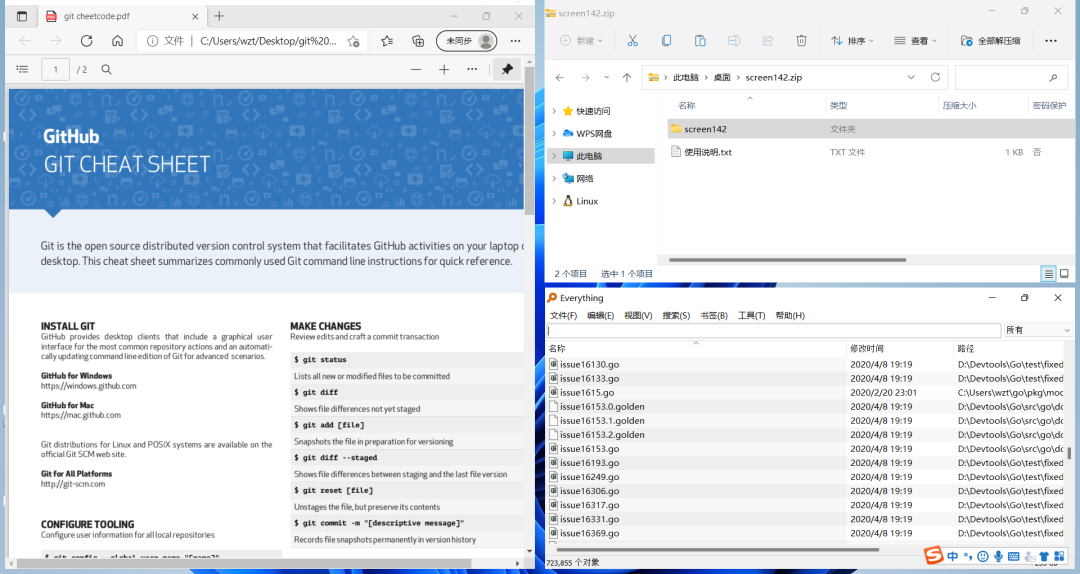Click the Edge address bar URL
Screen dimensions: 1080x574
tap(269, 41)
